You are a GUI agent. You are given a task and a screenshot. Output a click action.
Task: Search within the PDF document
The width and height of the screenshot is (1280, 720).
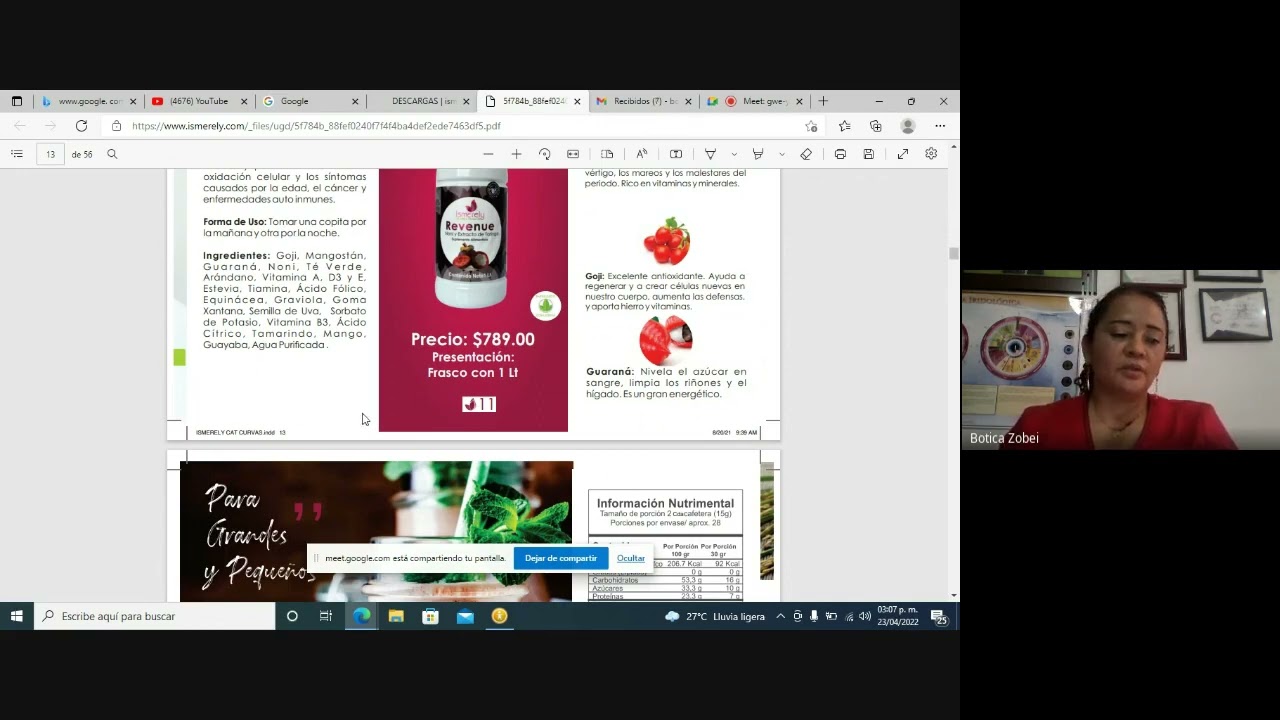[112, 154]
